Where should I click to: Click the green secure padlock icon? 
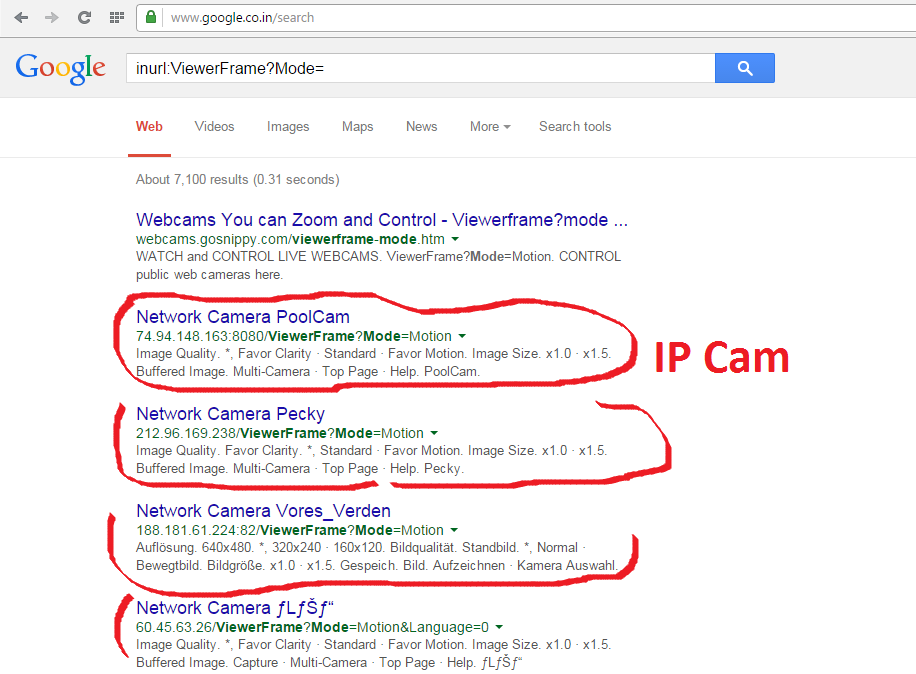[151, 17]
